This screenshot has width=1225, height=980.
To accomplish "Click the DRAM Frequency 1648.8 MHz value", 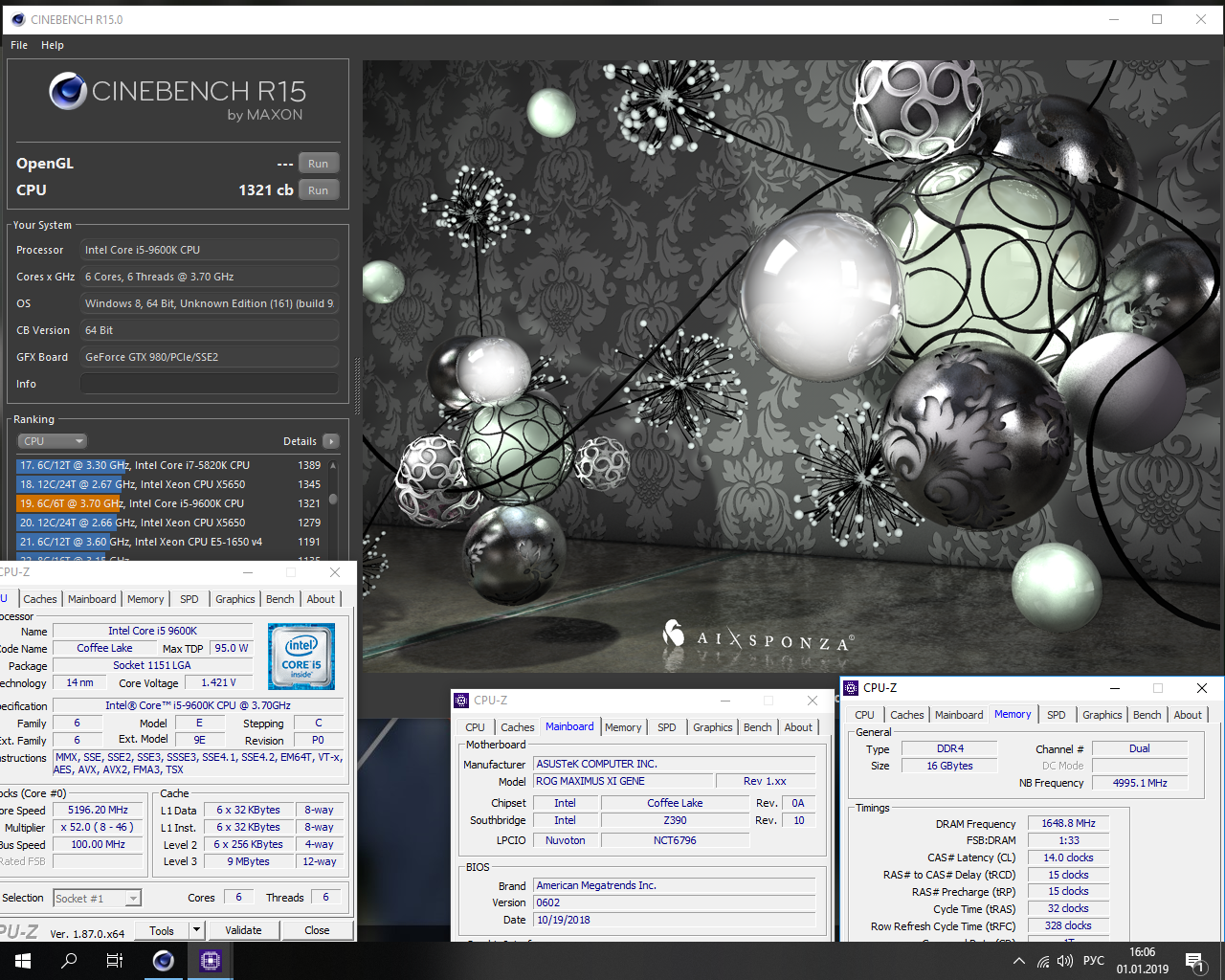I will click(x=1068, y=823).
